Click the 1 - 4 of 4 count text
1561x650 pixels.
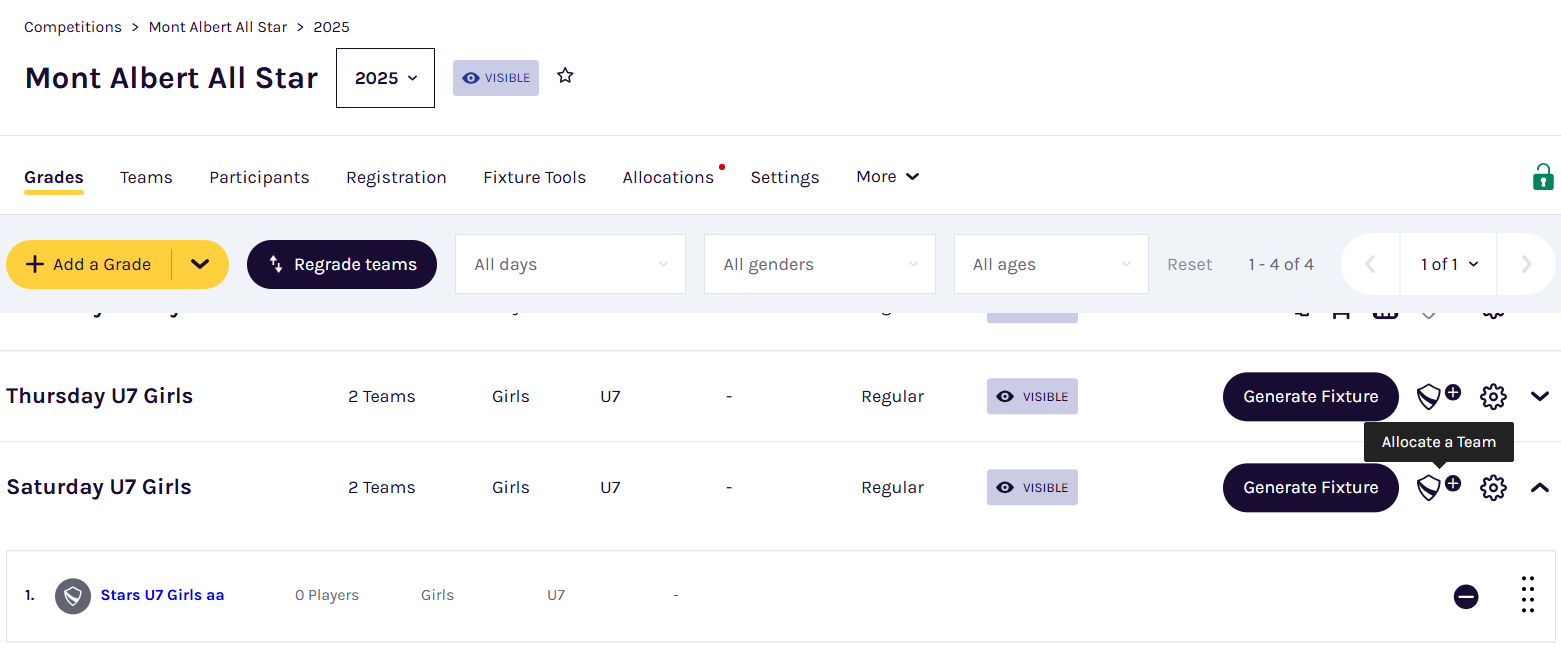tap(1281, 264)
